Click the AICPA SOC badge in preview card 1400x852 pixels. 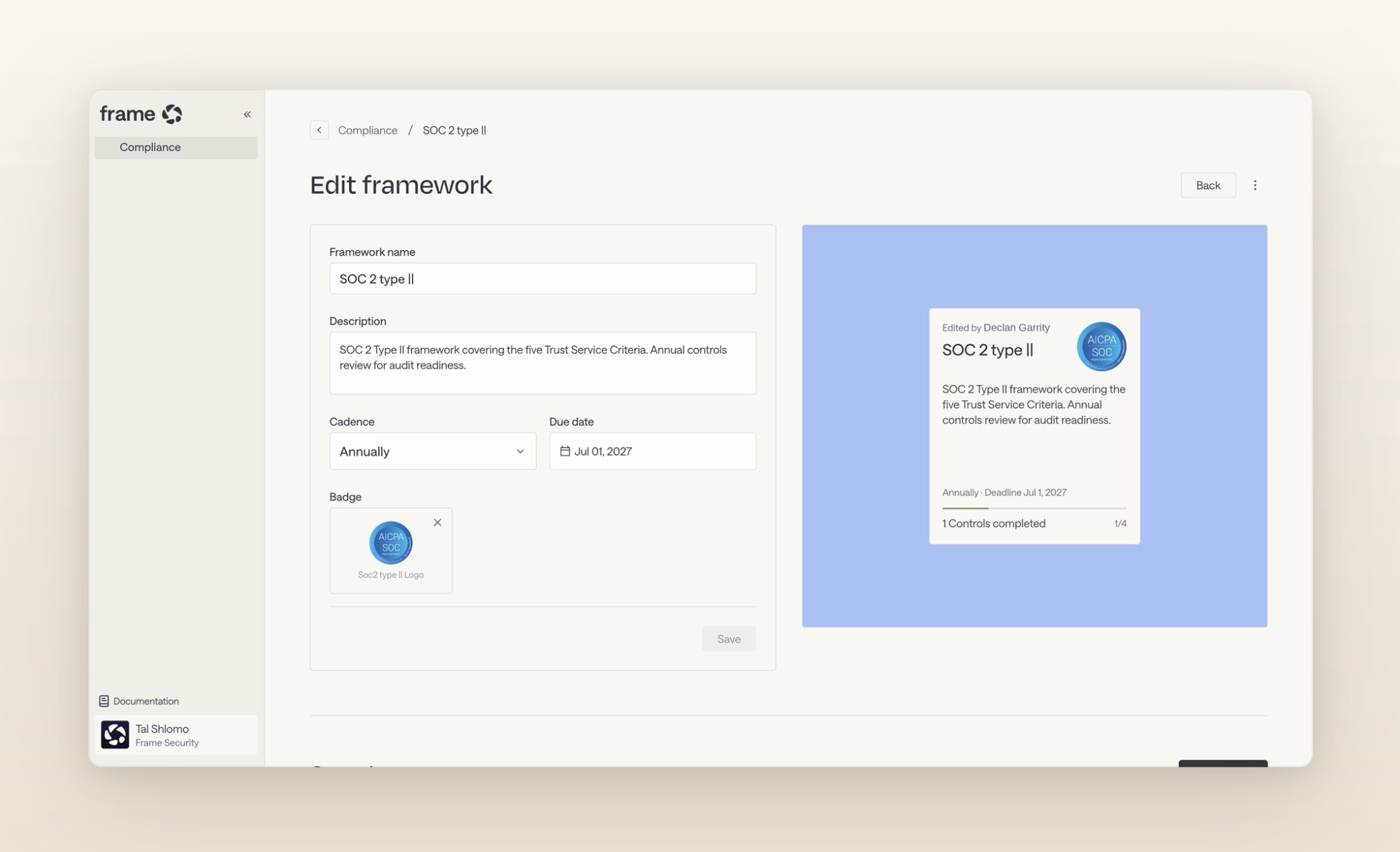coord(1101,346)
